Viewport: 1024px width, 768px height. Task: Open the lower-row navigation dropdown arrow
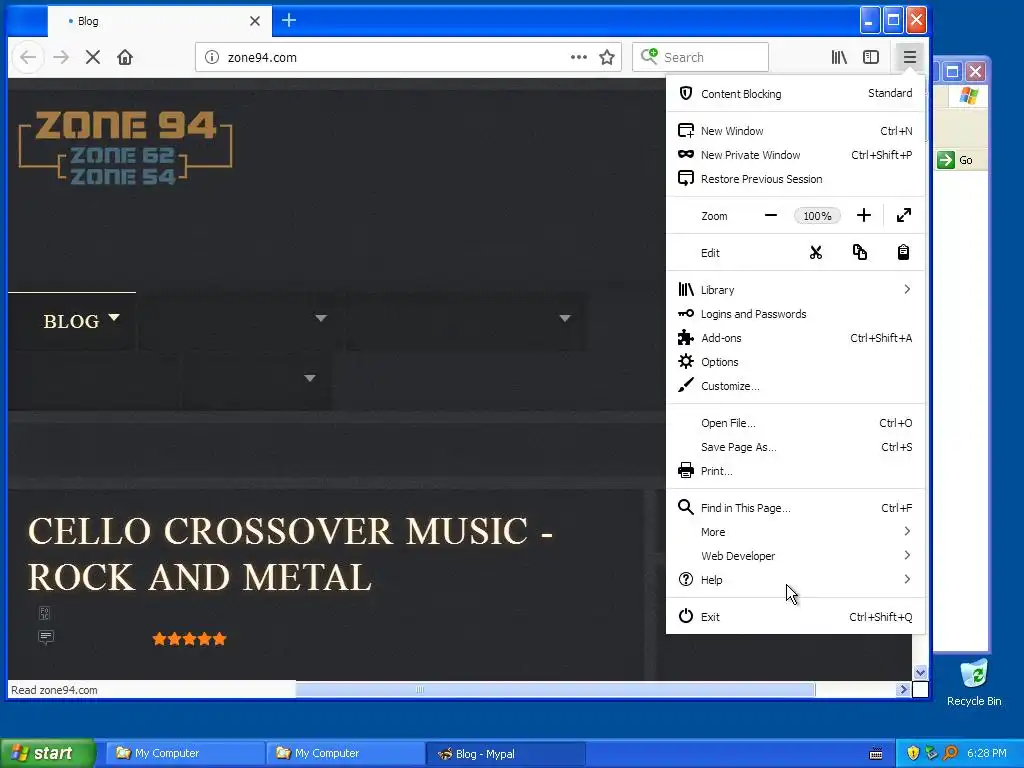tap(310, 378)
